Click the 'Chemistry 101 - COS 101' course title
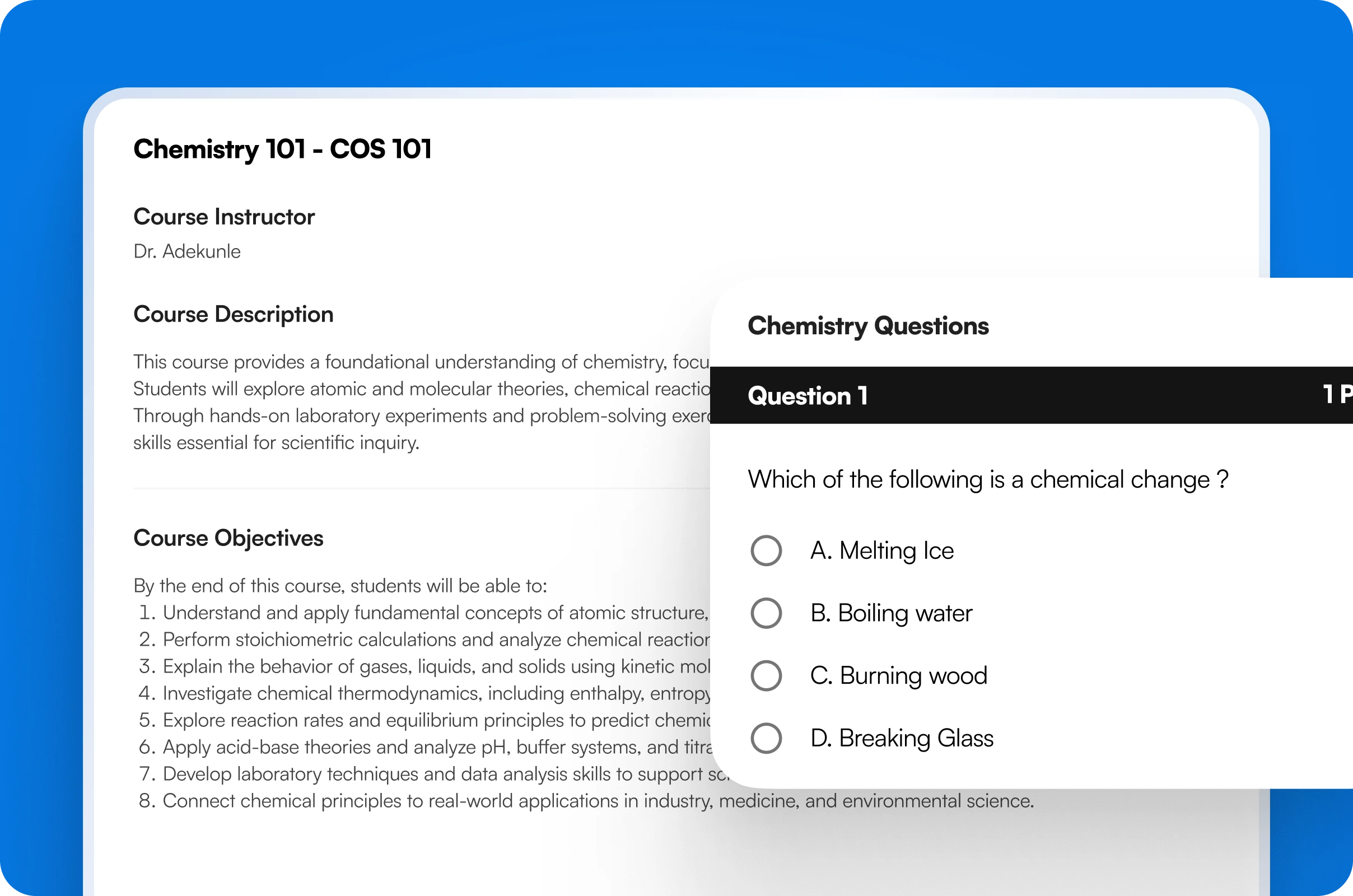This screenshot has width=1353, height=896. pyautogui.click(x=282, y=149)
